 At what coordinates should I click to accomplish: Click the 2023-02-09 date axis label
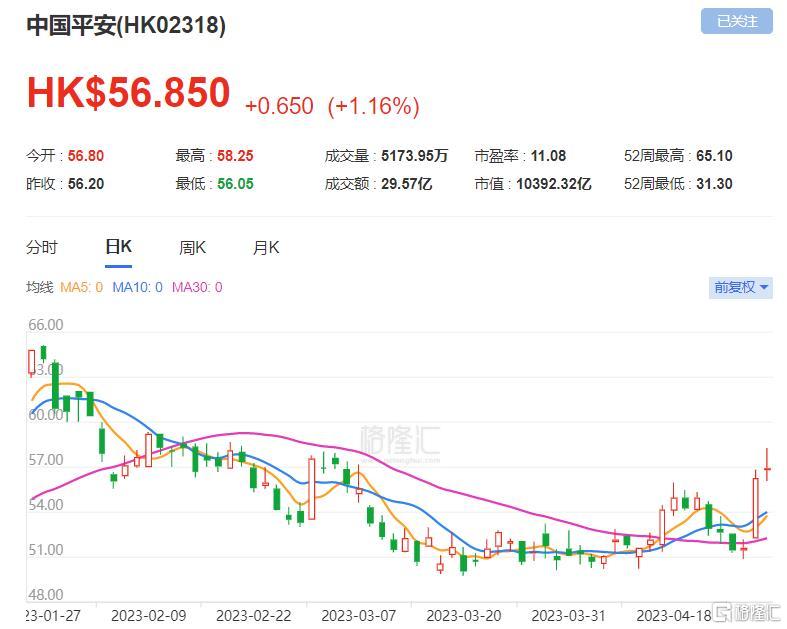149,615
